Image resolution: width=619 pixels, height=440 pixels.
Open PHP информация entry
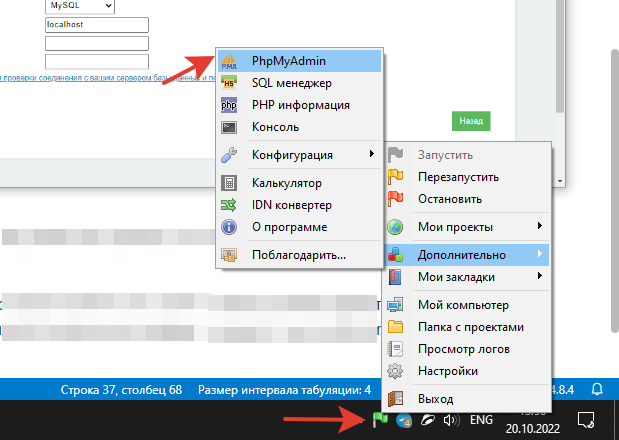pos(299,105)
